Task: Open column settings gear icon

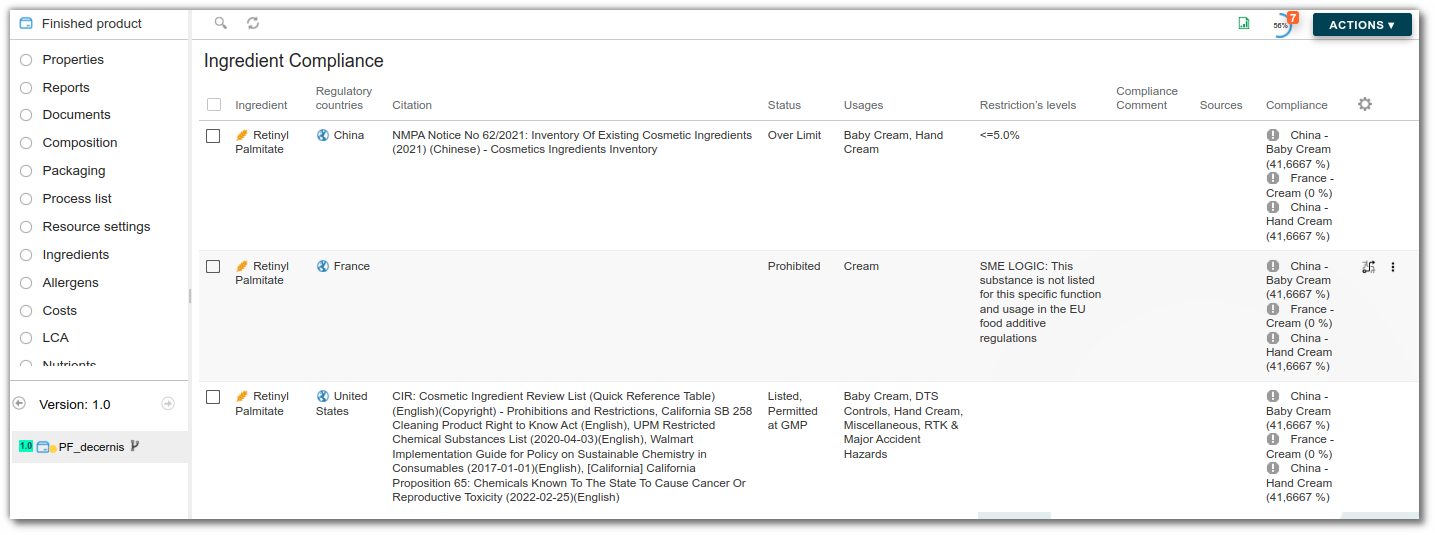Action: [x=1365, y=104]
